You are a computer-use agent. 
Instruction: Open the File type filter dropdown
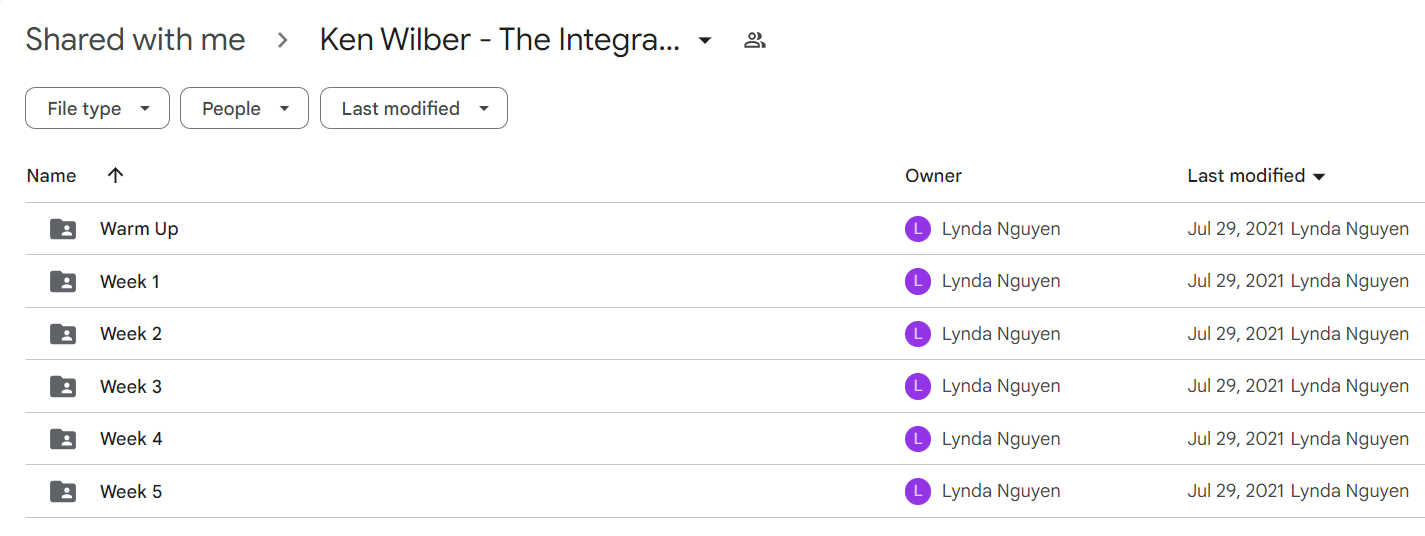(x=97, y=109)
